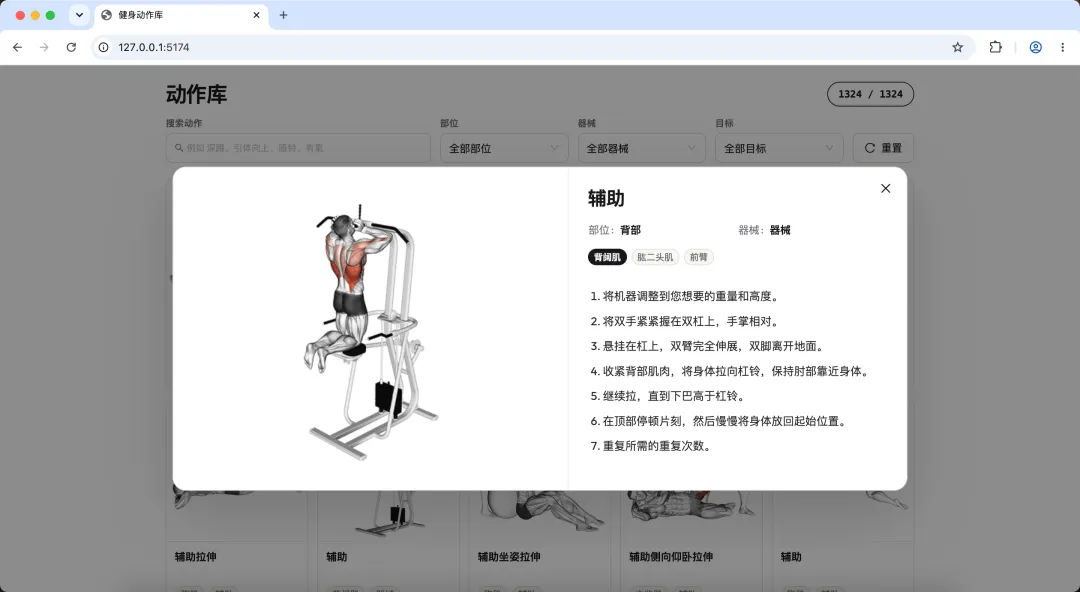1080x592 pixels.
Task: Click the green macOS fullscreen button
Action: (x=50, y=15)
